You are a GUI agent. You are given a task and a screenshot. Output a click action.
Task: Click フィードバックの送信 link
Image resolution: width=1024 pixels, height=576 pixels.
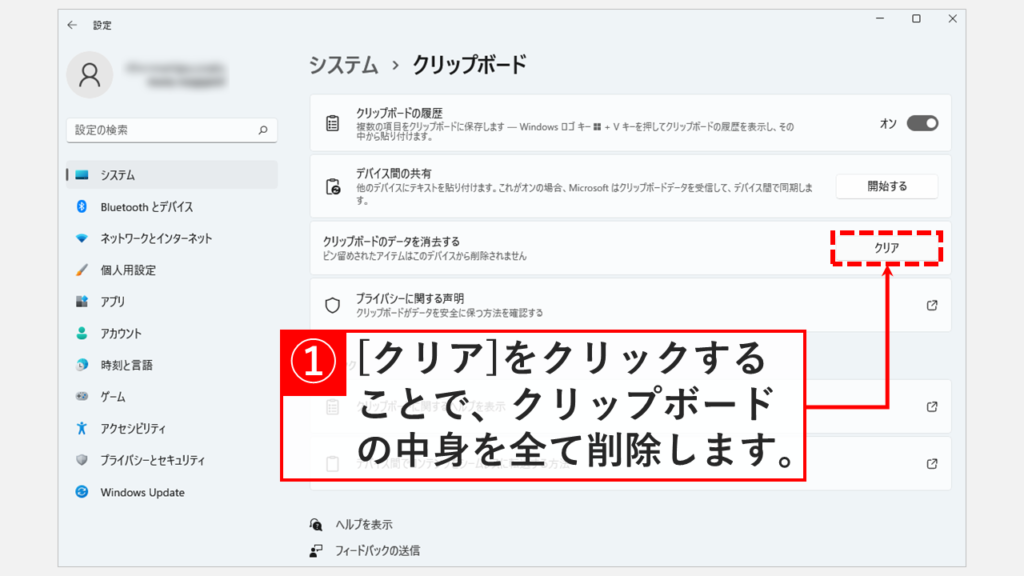(x=374, y=550)
